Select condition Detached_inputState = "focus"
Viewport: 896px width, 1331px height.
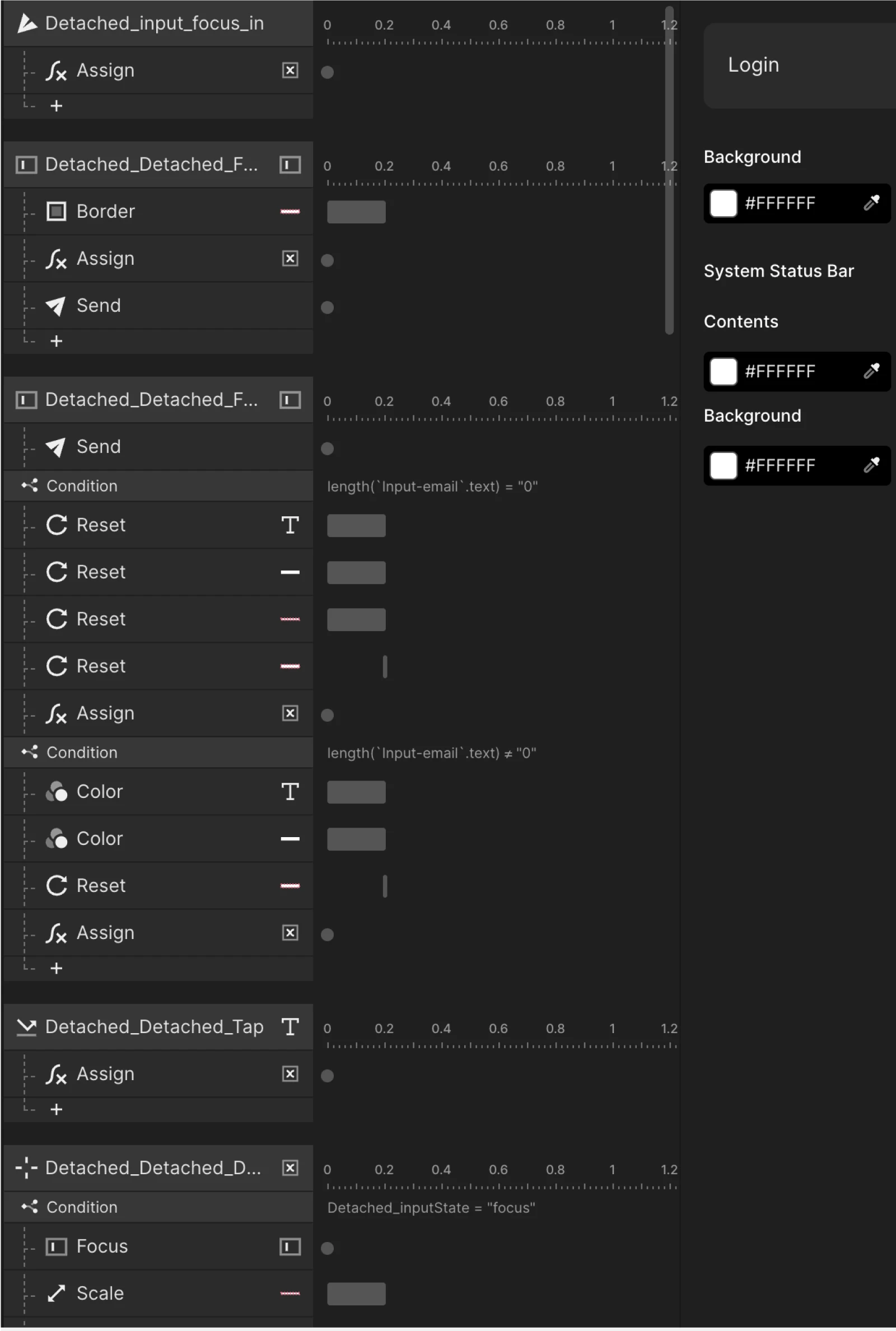pos(431,1208)
